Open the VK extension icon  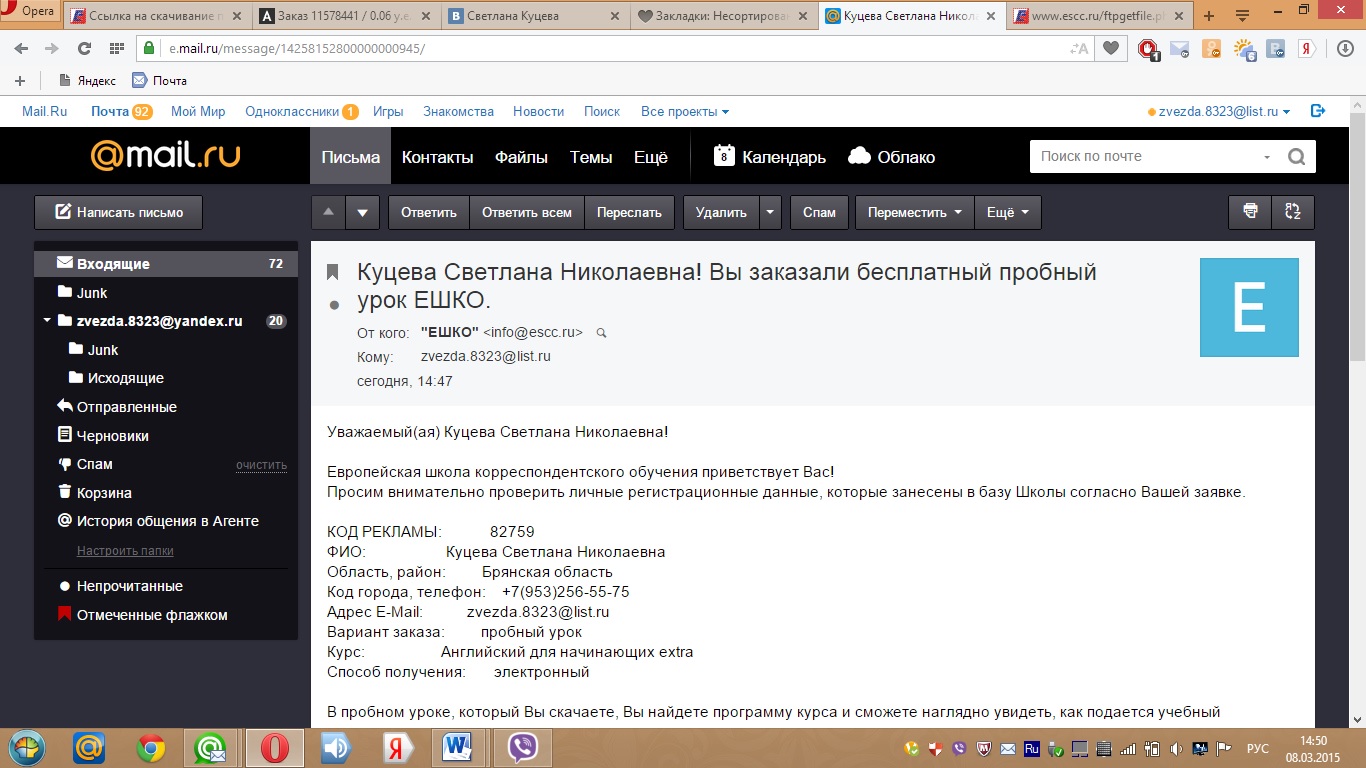1275,48
